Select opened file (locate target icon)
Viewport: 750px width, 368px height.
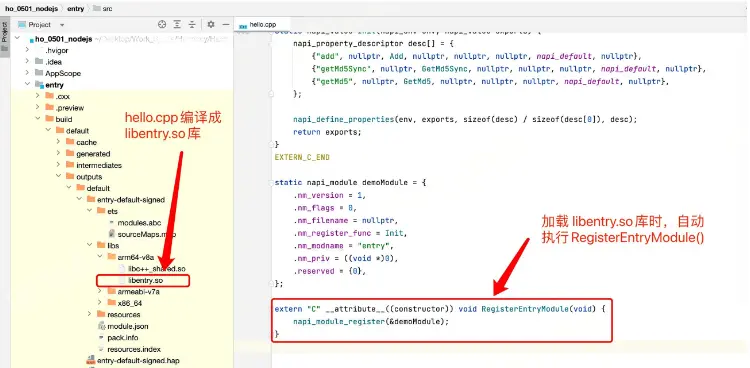pyautogui.click(x=162, y=24)
